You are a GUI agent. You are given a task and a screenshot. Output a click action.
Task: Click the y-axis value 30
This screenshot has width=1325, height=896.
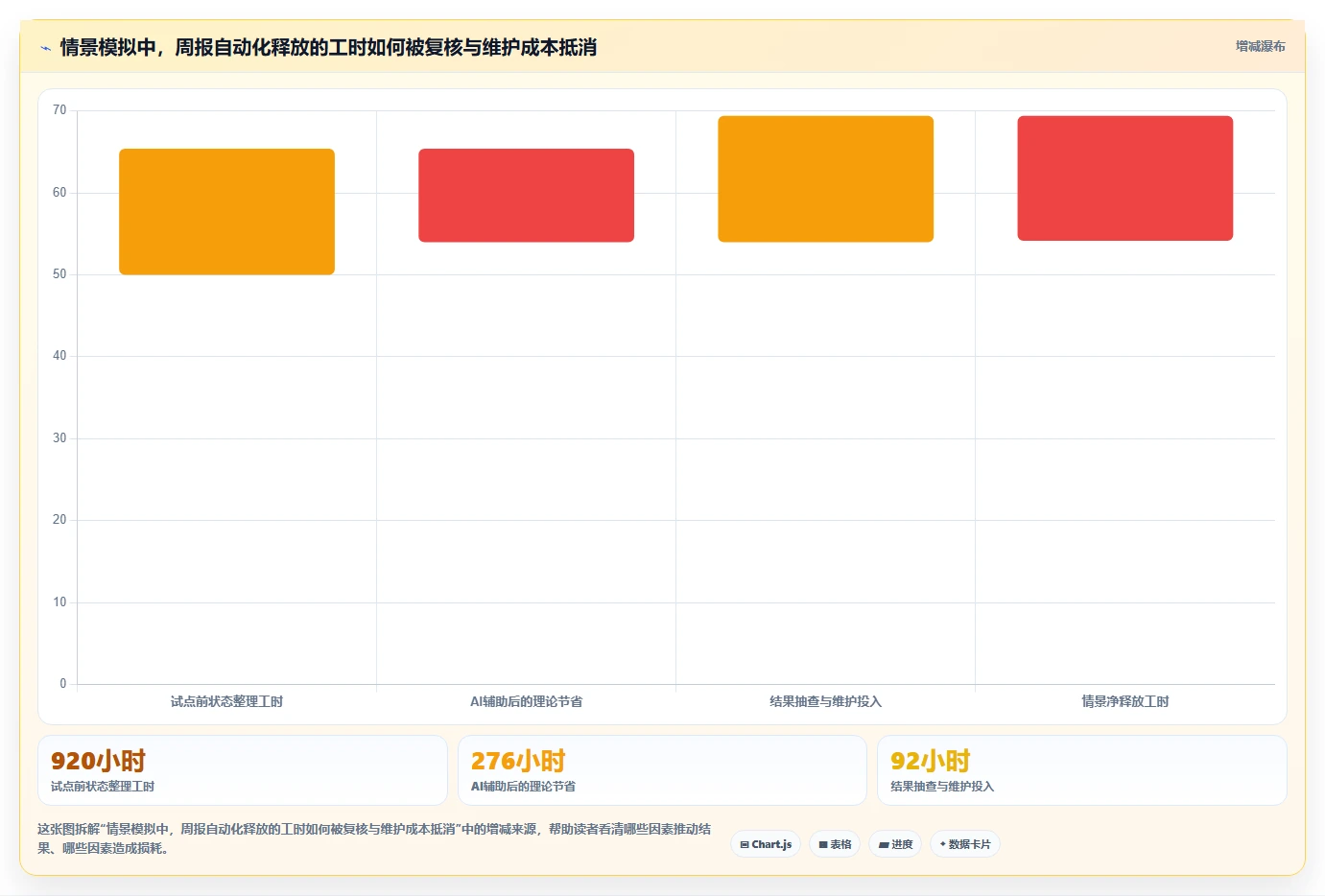[x=59, y=438]
